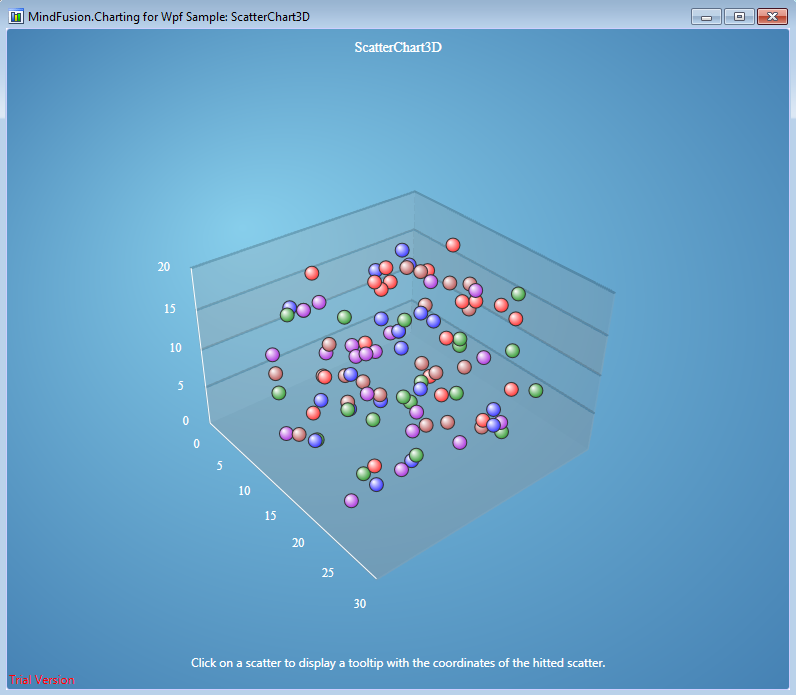796x695 pixels.
Task: Select the leftmost purple scatter sphere
Action: pyautogui.click(x=272, y=354)
